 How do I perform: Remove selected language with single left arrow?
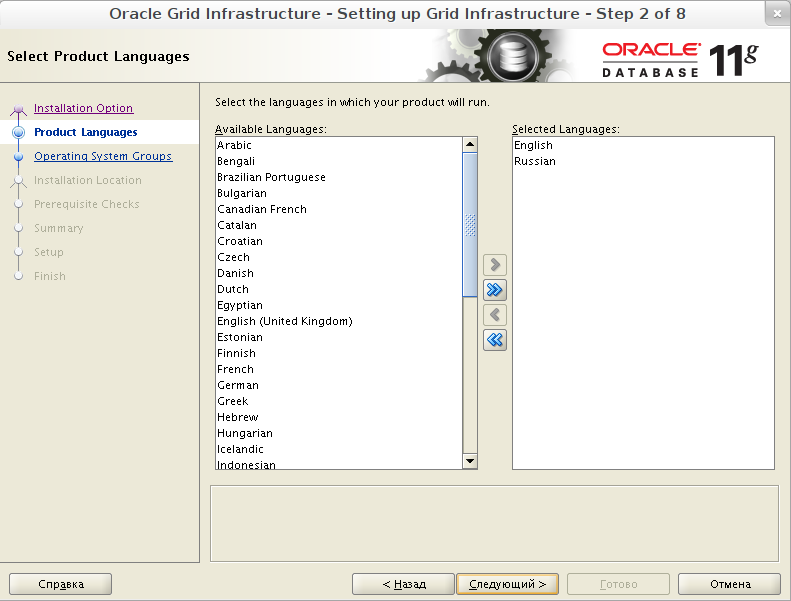point(494,315)
